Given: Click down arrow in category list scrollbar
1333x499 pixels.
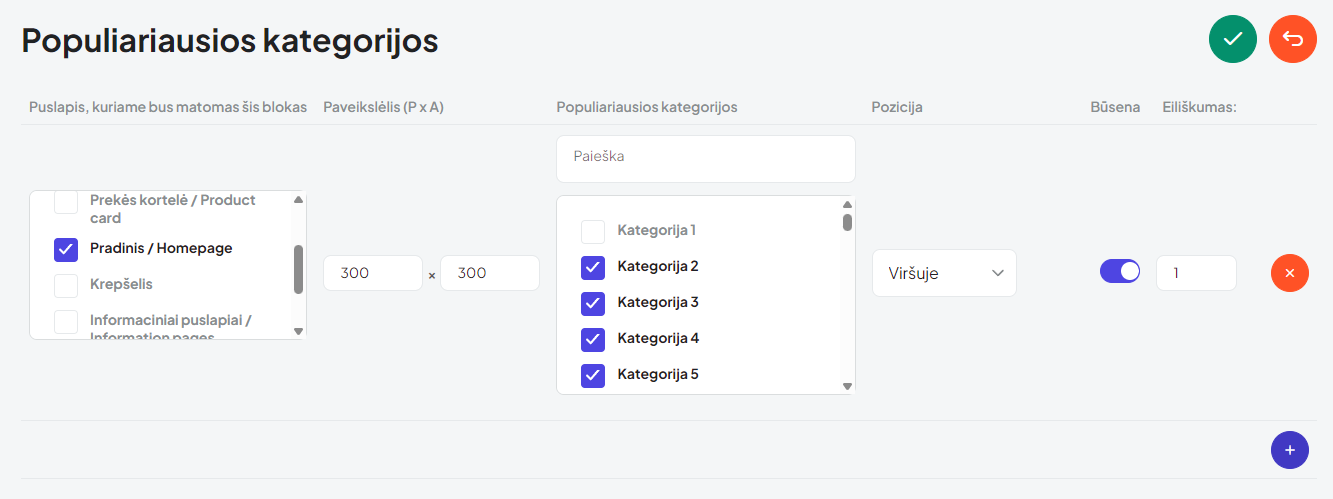Looking at the screenshot, I should [x=847, y=386].
